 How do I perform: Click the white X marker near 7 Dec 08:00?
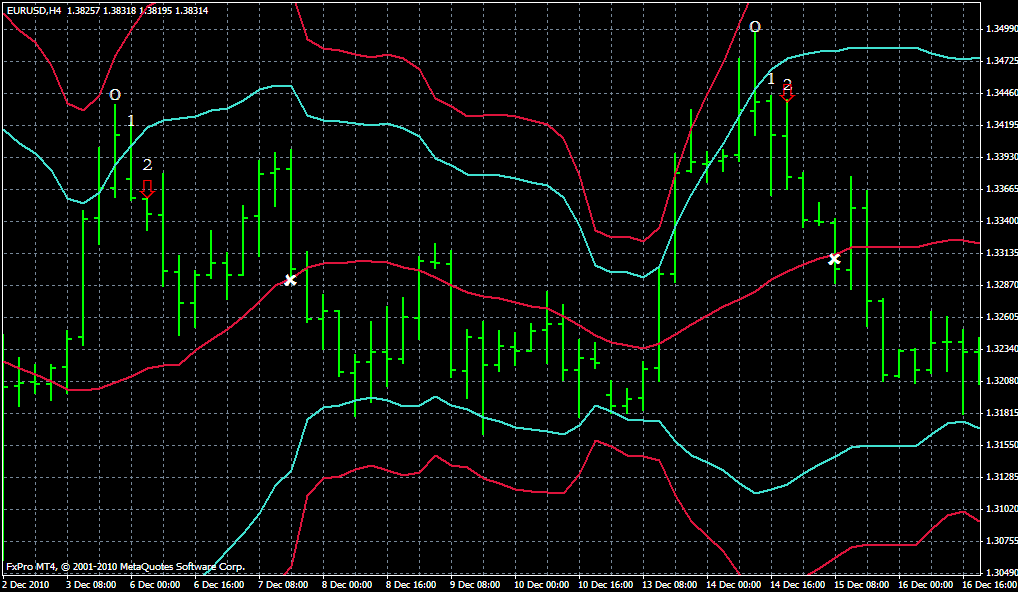pyautogui.click(x=290, y=280)
